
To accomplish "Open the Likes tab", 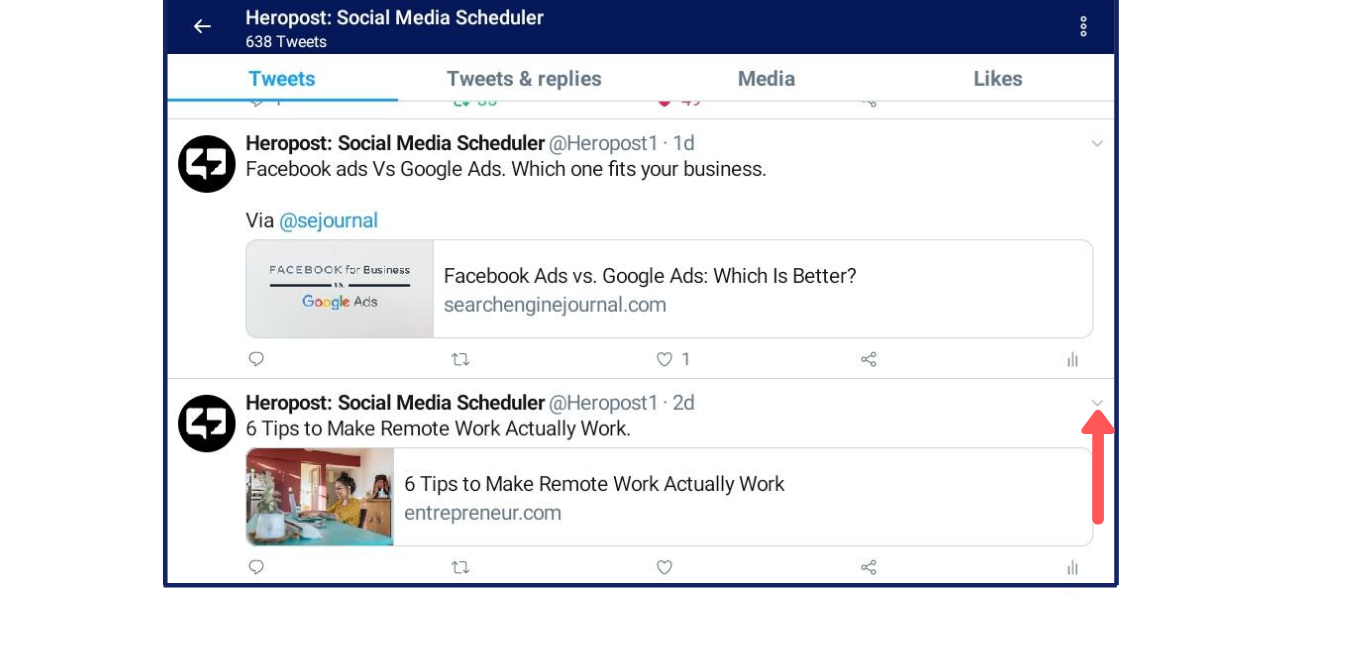I will (x=997, y=78).
